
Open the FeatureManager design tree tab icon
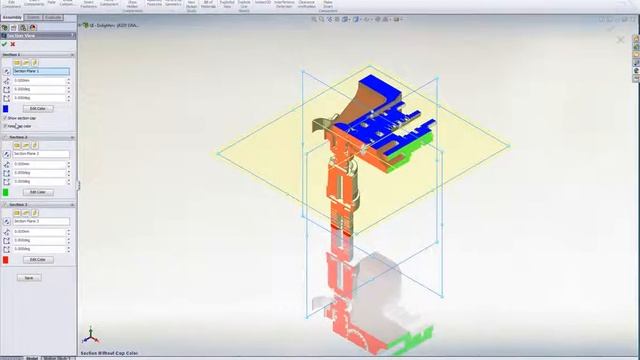pyautogui.click(x=5, y=28)
